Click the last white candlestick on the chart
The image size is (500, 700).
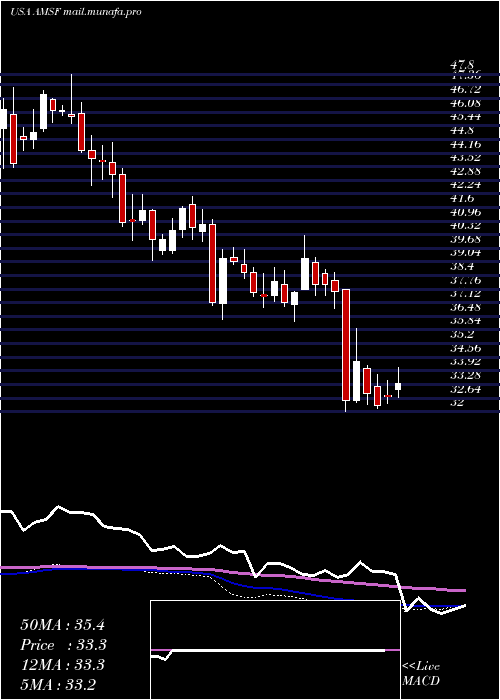[398, 387]
